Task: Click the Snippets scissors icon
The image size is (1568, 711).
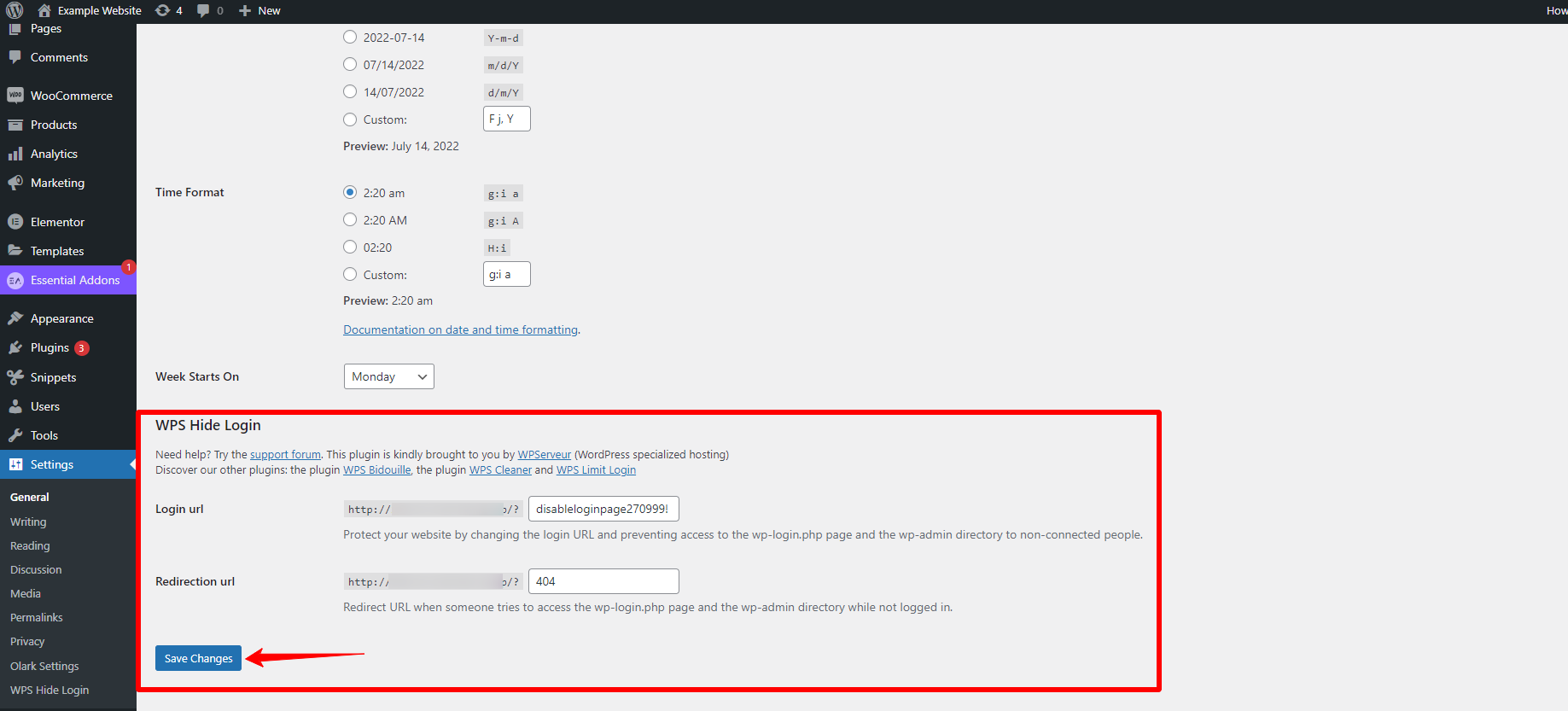Action: (x=15, y=377)
